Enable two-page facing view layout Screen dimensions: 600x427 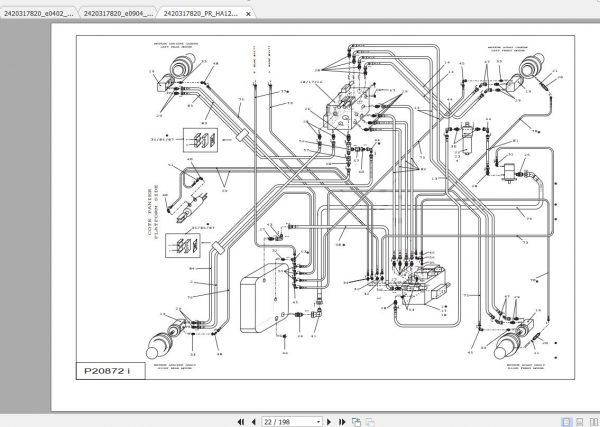click(x=593, y=422)
